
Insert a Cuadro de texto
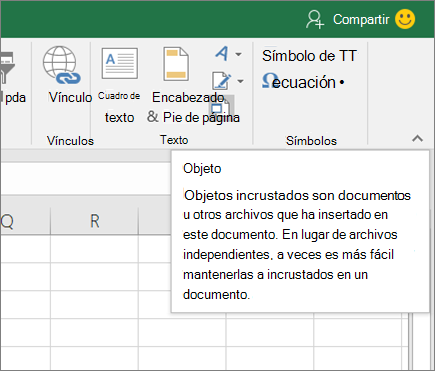[x=119, y=86]
